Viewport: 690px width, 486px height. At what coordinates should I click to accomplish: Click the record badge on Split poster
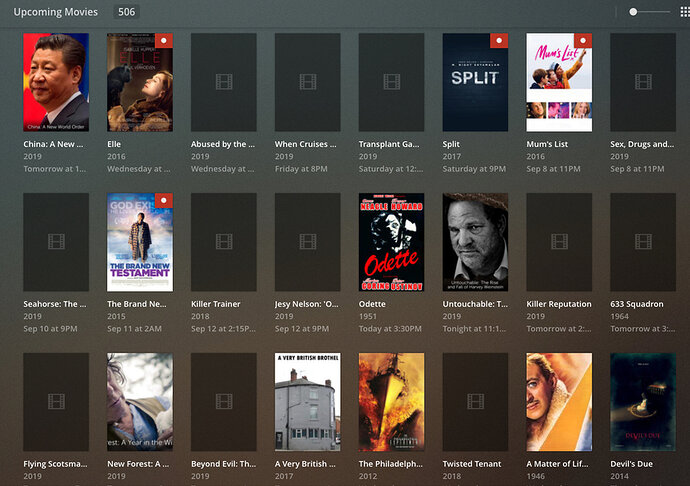tap(499, 40)
